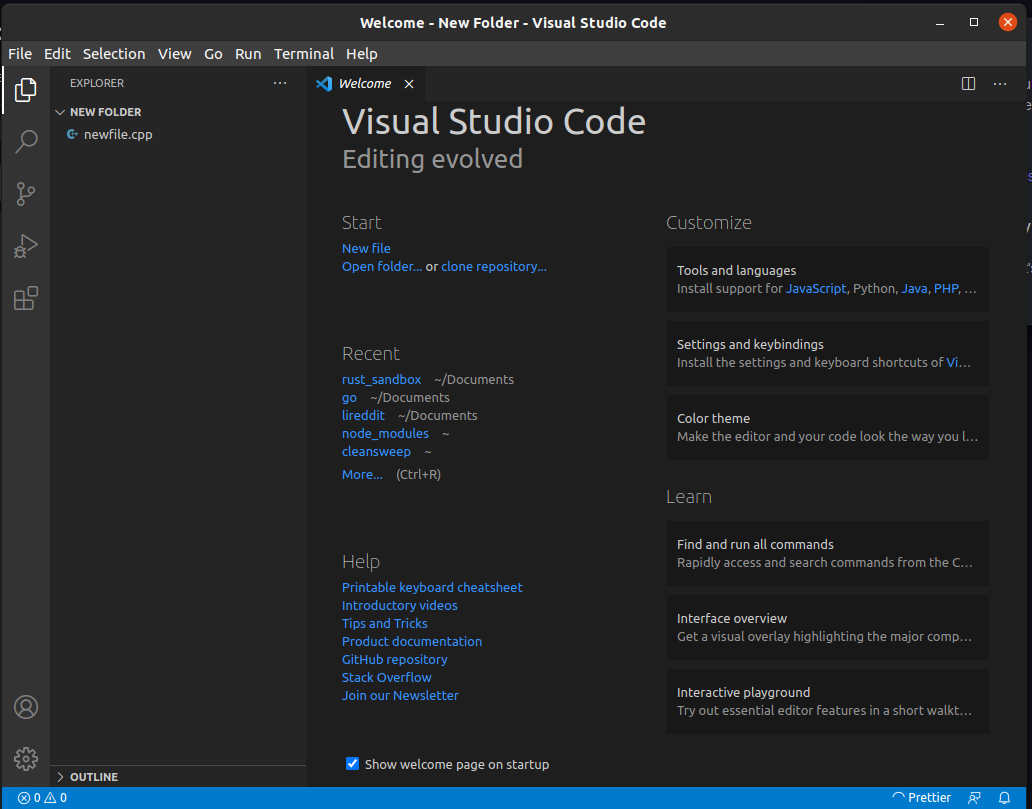The image size is (1032, 809).
Task: Open the Terminal menu
Action: click(x=304, y=54)
